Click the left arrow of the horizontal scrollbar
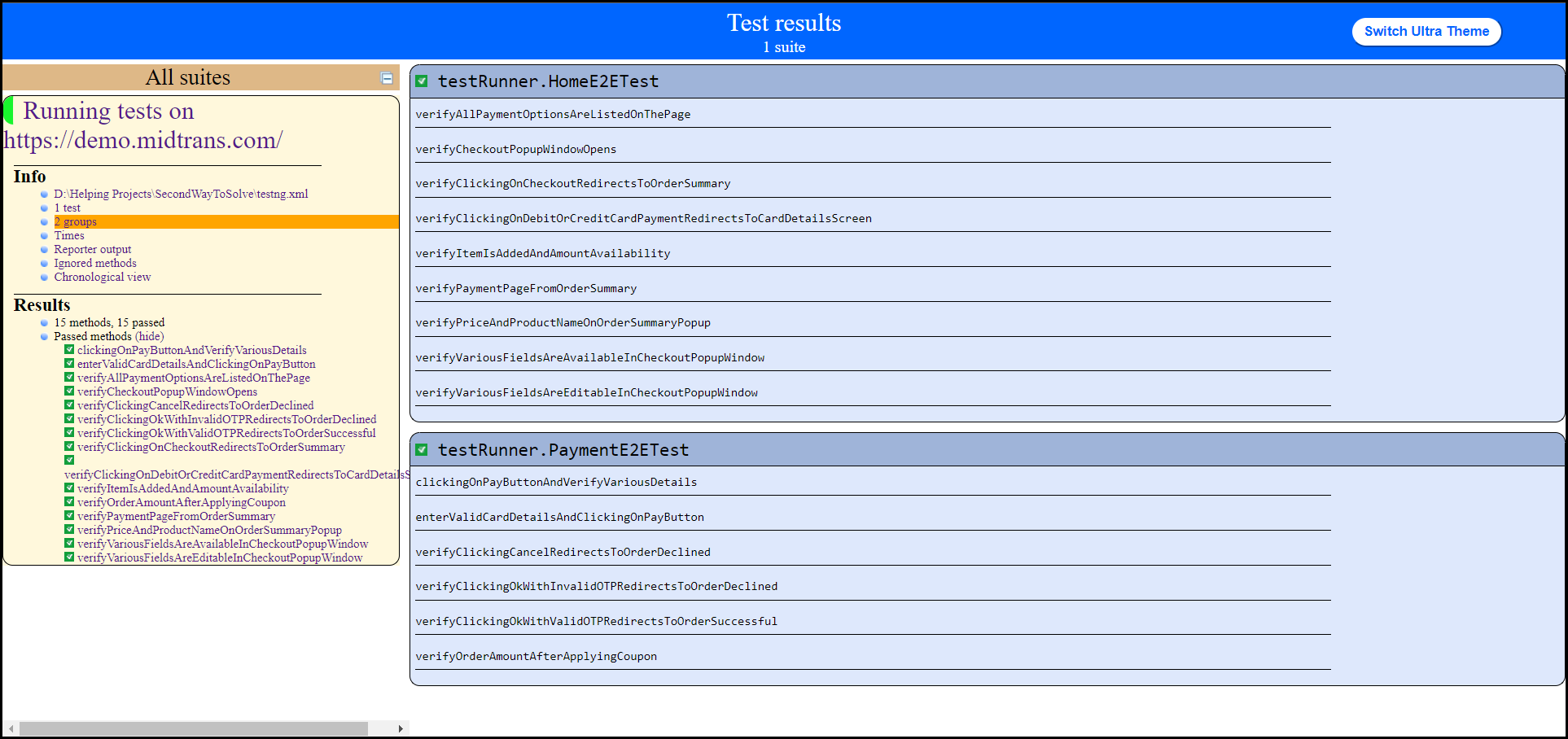This screenshot has width=1568, height=739. click(10, 729)
